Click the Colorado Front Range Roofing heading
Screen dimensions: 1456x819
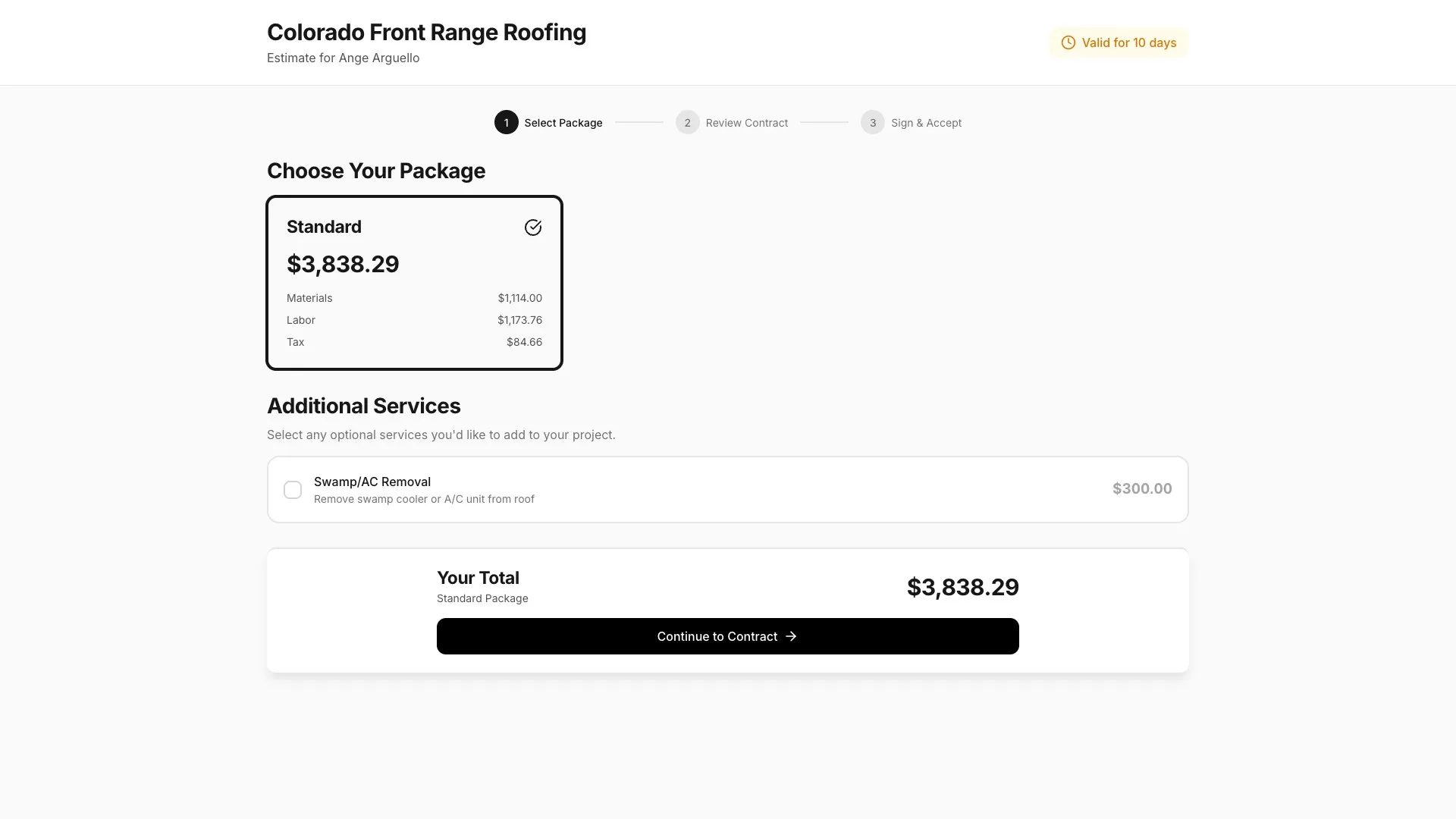pos(426,32)
